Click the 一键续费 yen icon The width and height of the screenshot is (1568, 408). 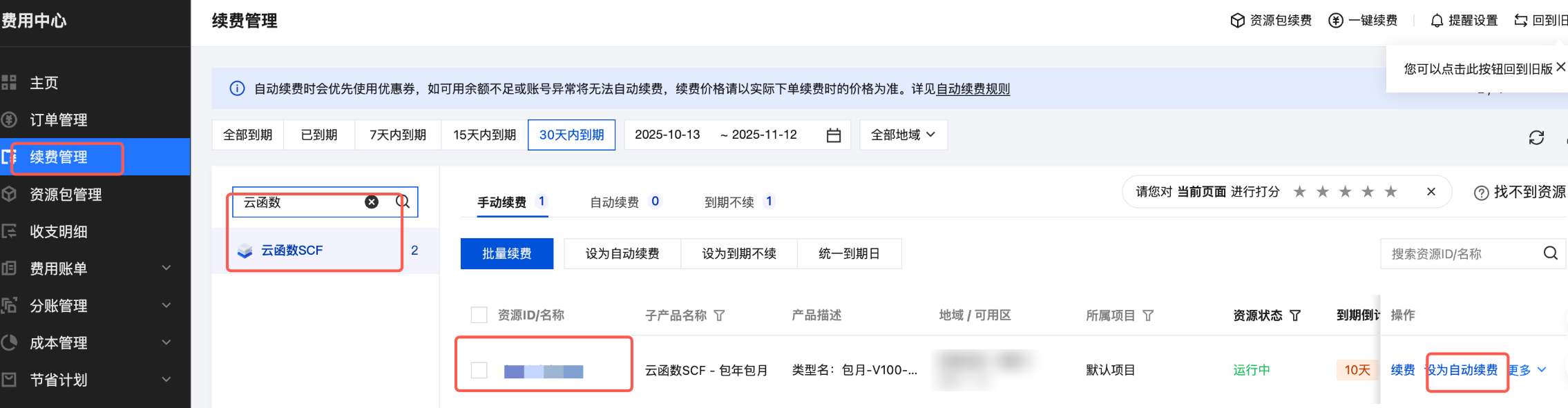[1336, 21]
